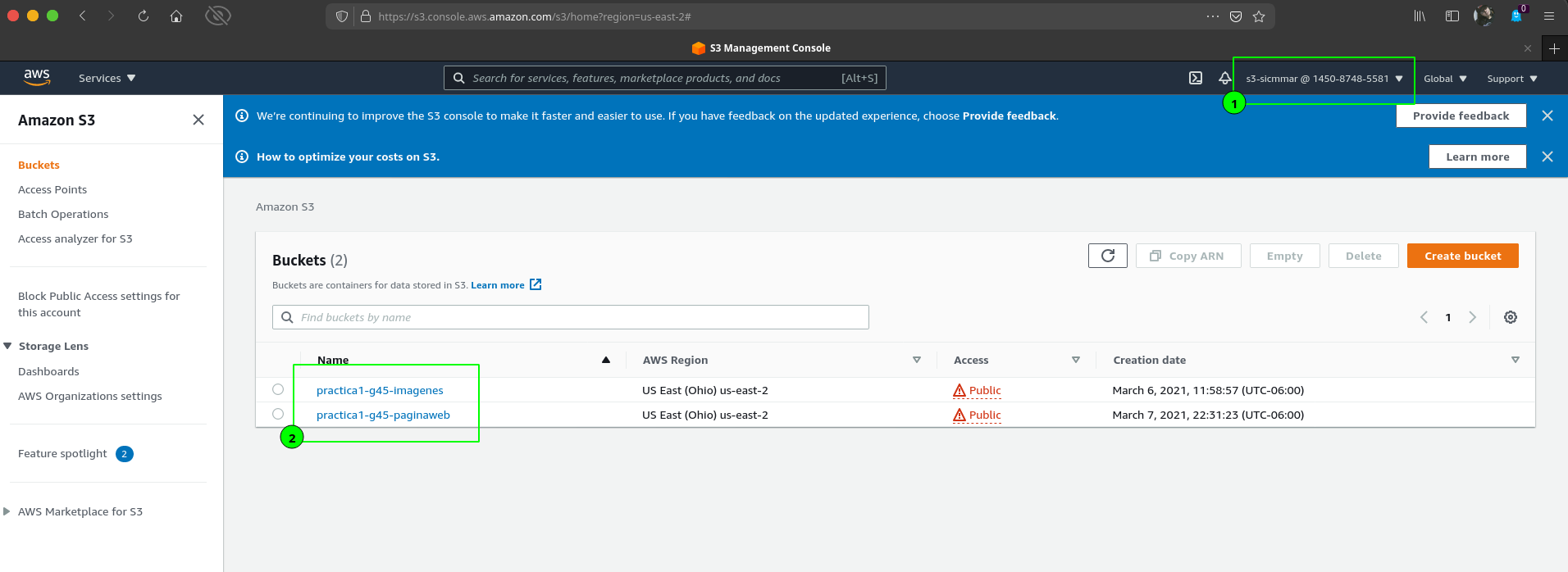
Task: Go to previous page of buckets
Action: 1424,317
